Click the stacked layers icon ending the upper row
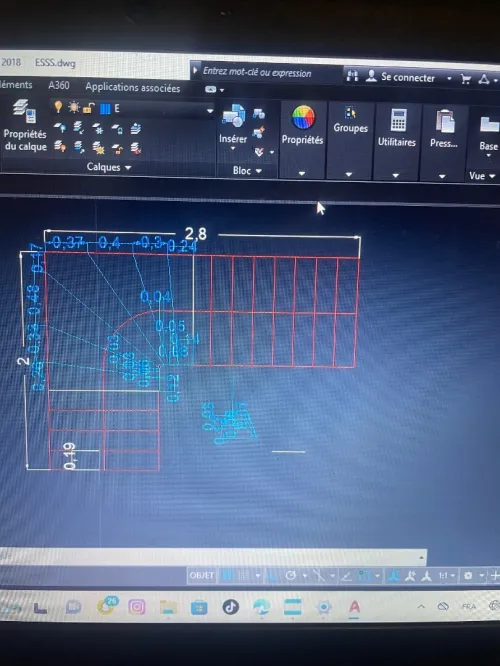 point(136,129)
